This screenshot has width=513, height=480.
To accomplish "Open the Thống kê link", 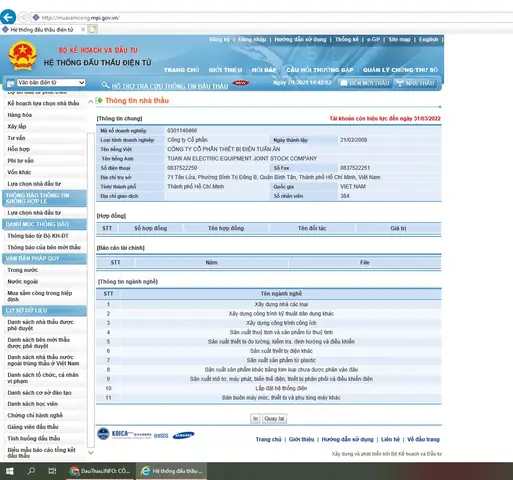I will 347,39.
